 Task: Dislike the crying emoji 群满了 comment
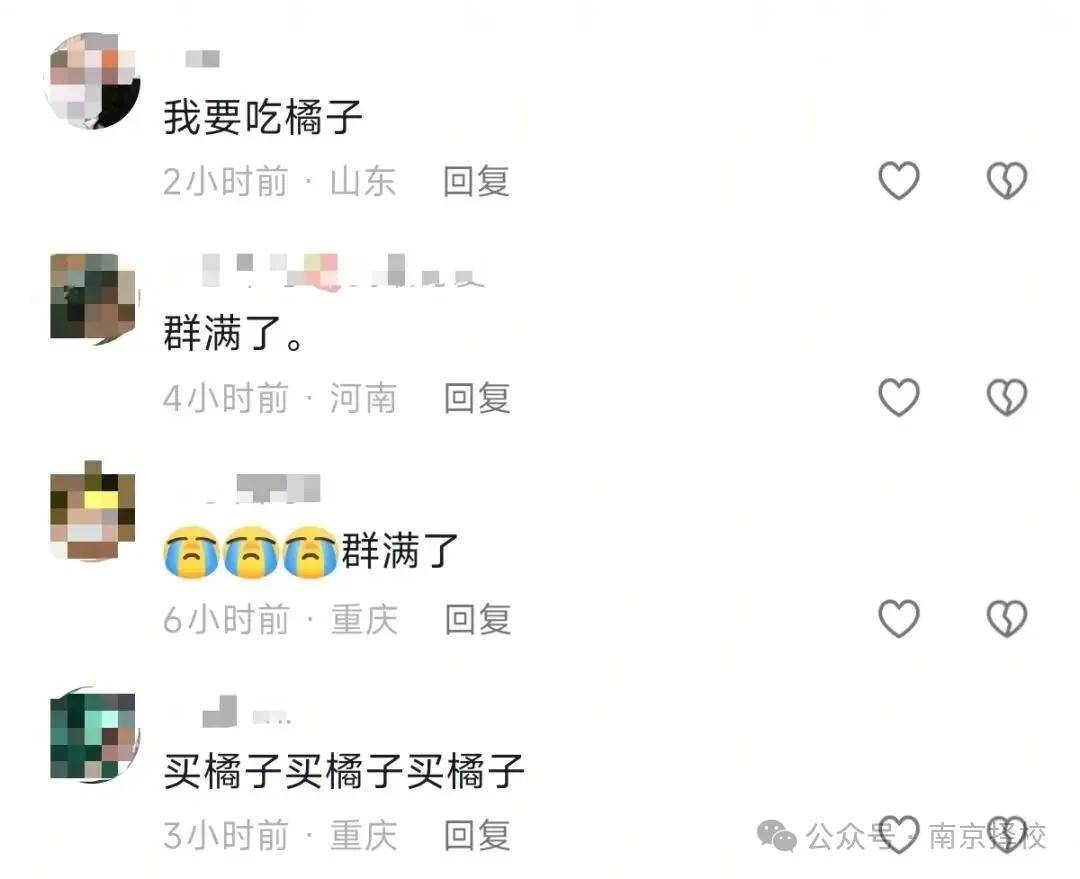[x=1007, y=618]
